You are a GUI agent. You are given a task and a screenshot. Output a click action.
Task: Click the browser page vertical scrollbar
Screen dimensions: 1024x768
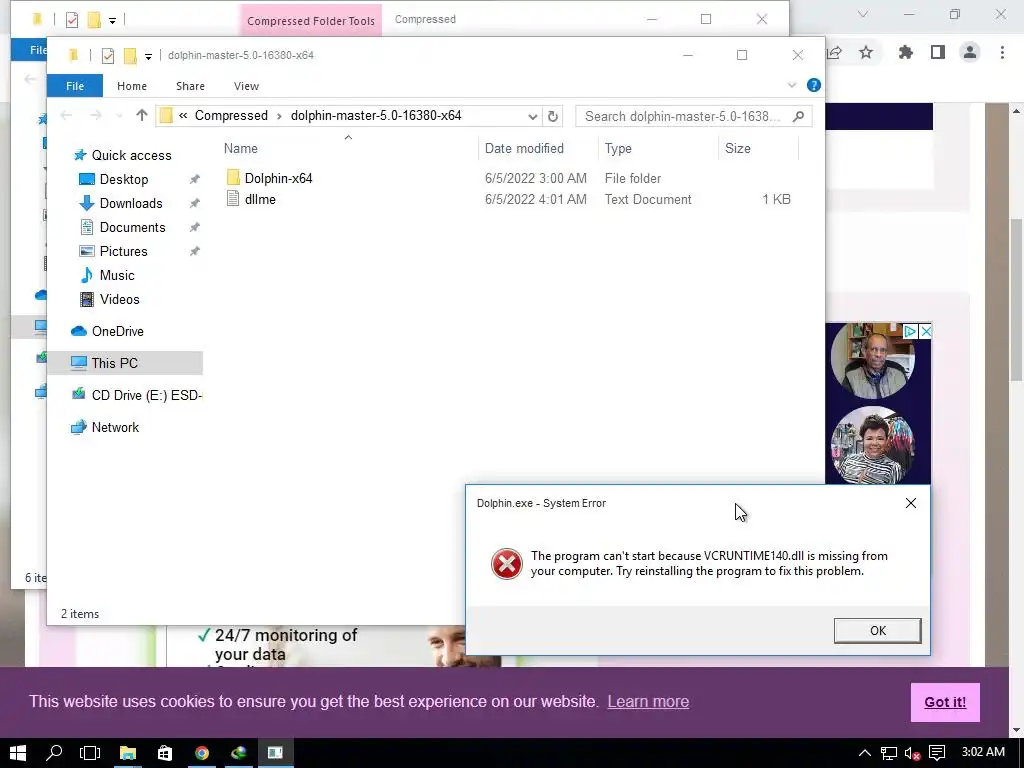[x=1016, y=300]
